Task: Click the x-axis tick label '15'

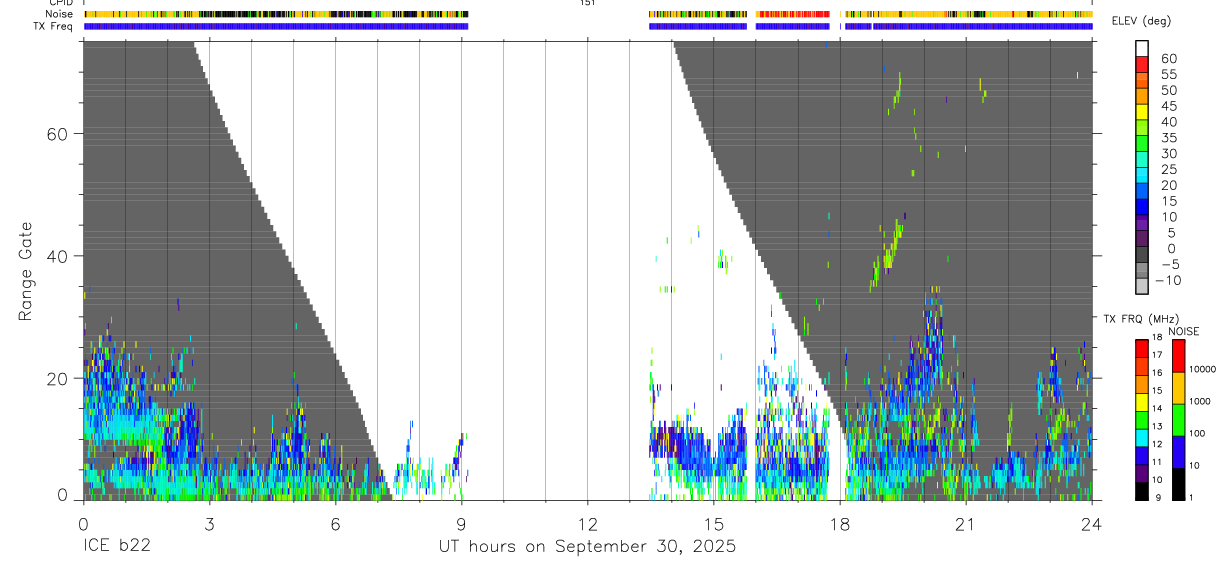Action: pos(714,524)
